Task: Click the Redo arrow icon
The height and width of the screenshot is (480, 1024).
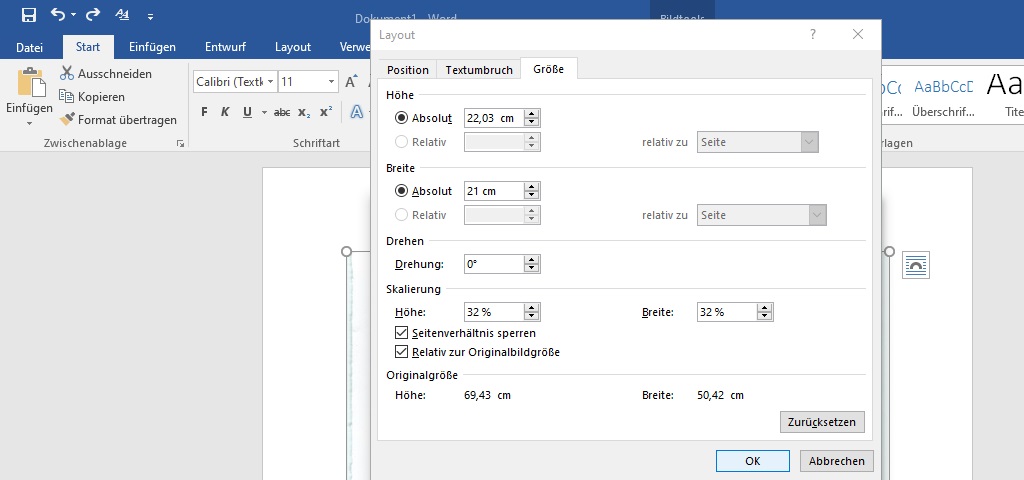Action: 93,15
